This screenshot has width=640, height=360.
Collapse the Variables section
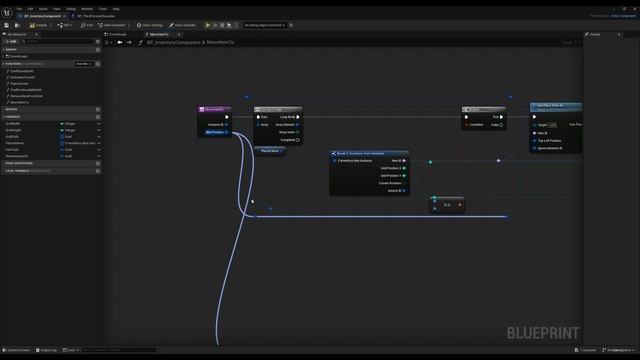(4, 117)
